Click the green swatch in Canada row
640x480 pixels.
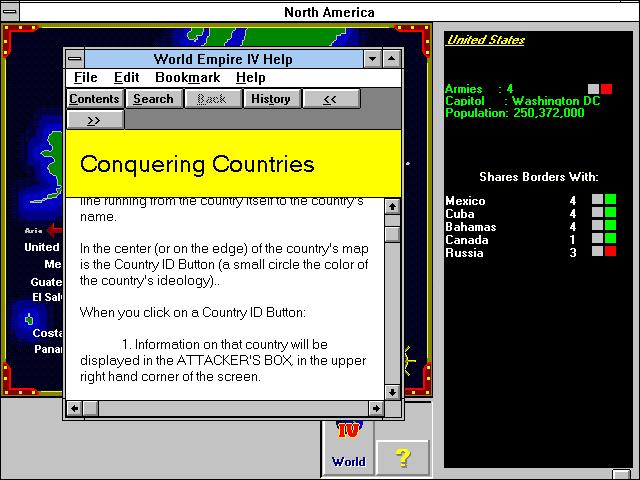point(610,239)
